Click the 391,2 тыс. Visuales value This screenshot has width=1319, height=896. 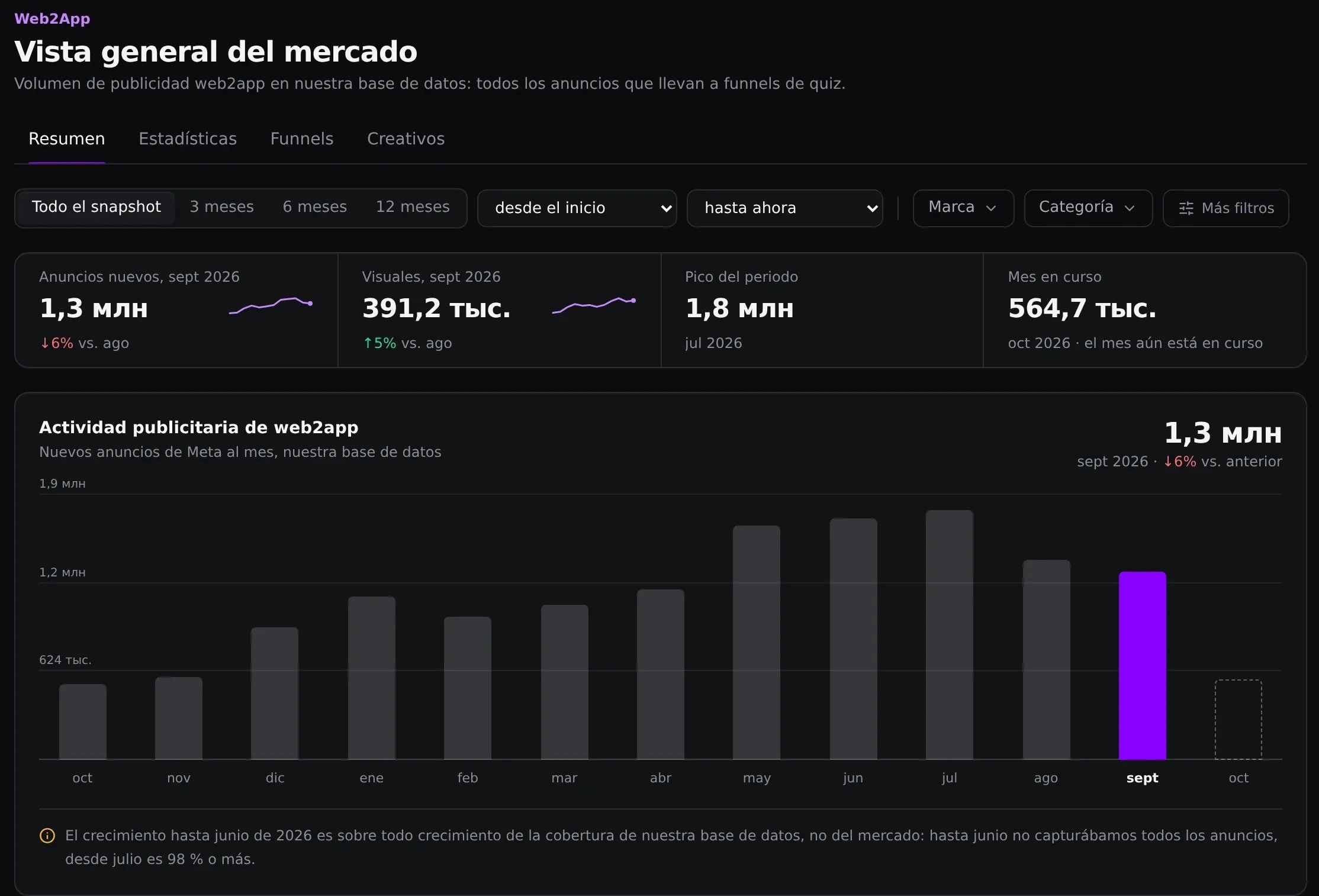[x=436, y=308]
